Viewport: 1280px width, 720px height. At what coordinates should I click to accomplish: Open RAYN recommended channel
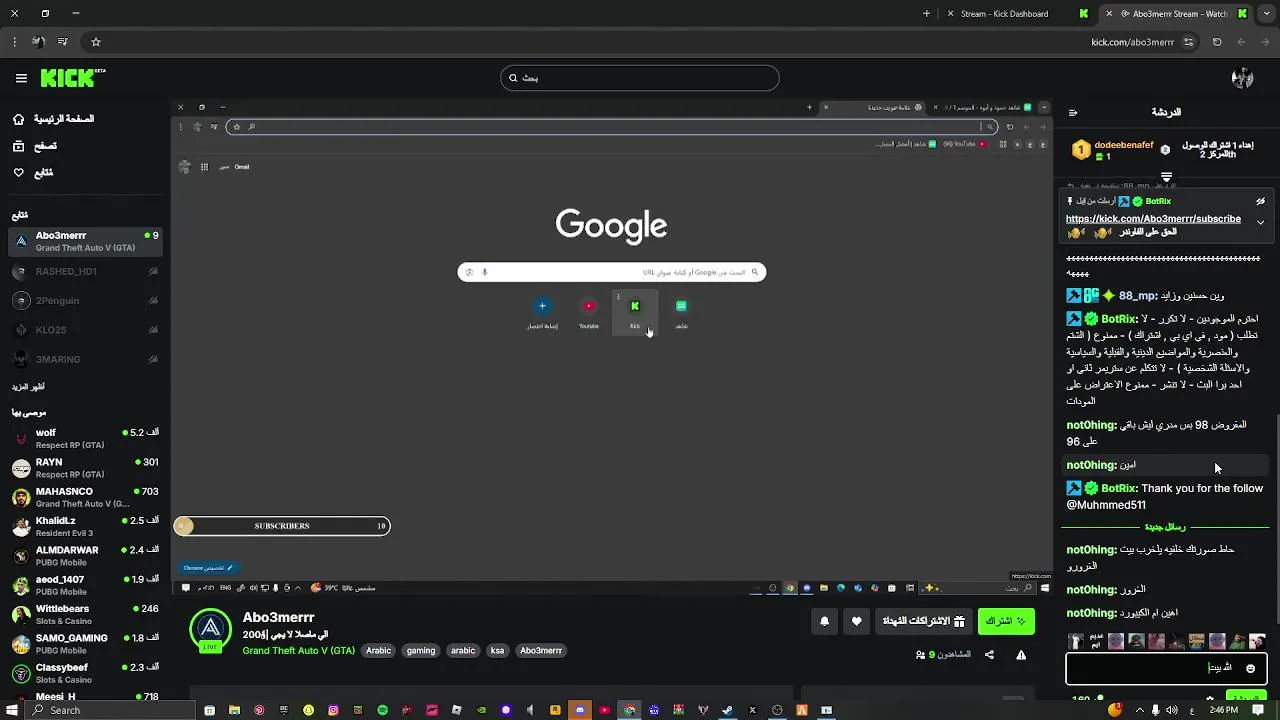pos(85,468)
